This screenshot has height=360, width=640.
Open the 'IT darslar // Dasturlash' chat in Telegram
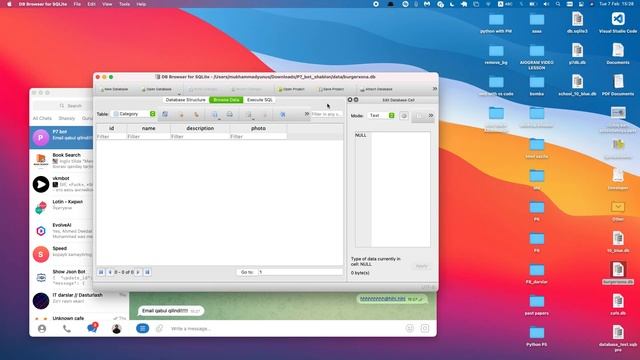click(x=79, y=301)
